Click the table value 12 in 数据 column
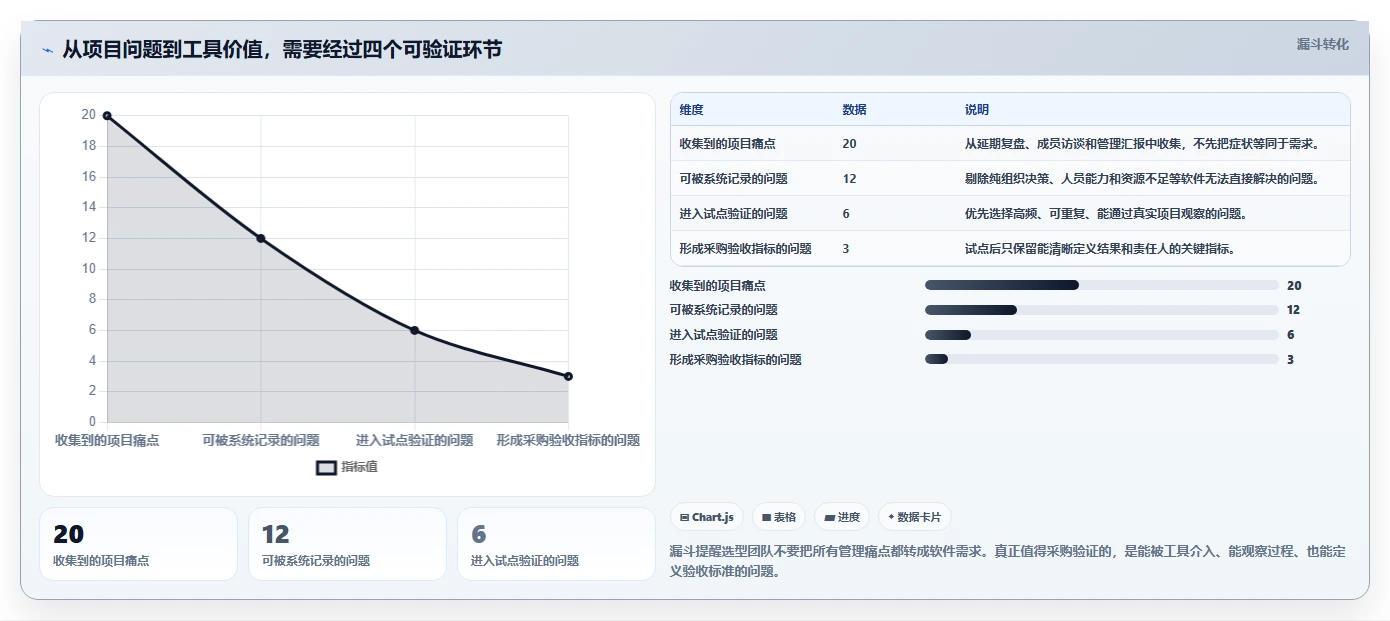Screen dimensions: 1390x621 point(850,179)
